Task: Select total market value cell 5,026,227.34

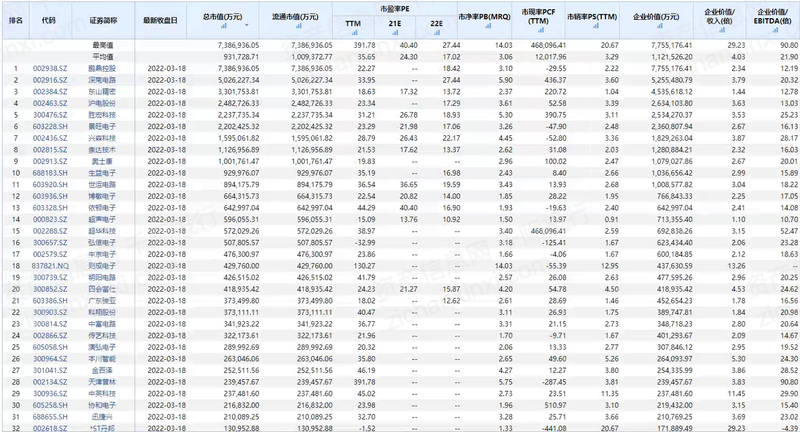Action: (238, 80)
